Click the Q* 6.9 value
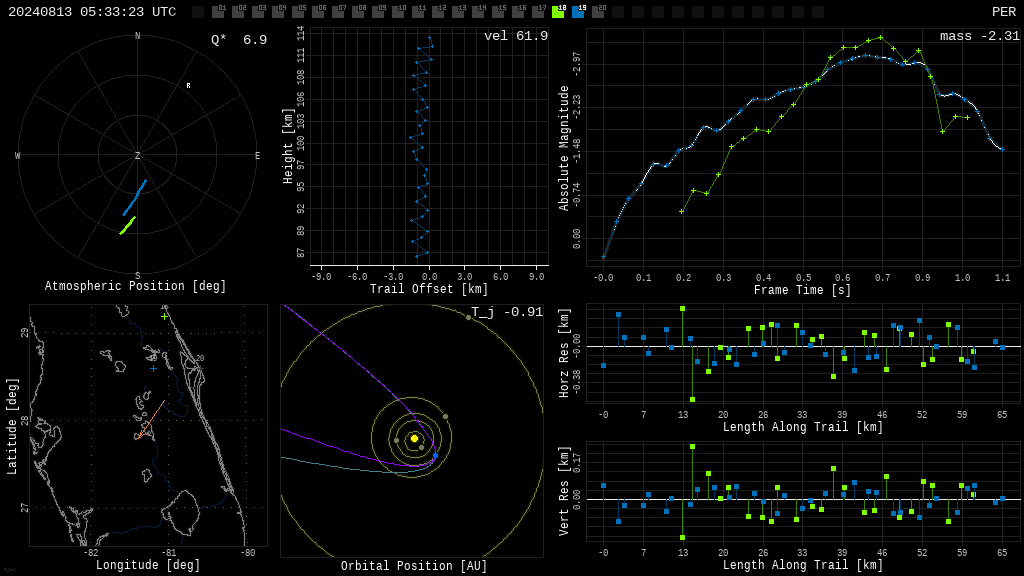This screenshot has height=576, width=1024. coord(239,40)
